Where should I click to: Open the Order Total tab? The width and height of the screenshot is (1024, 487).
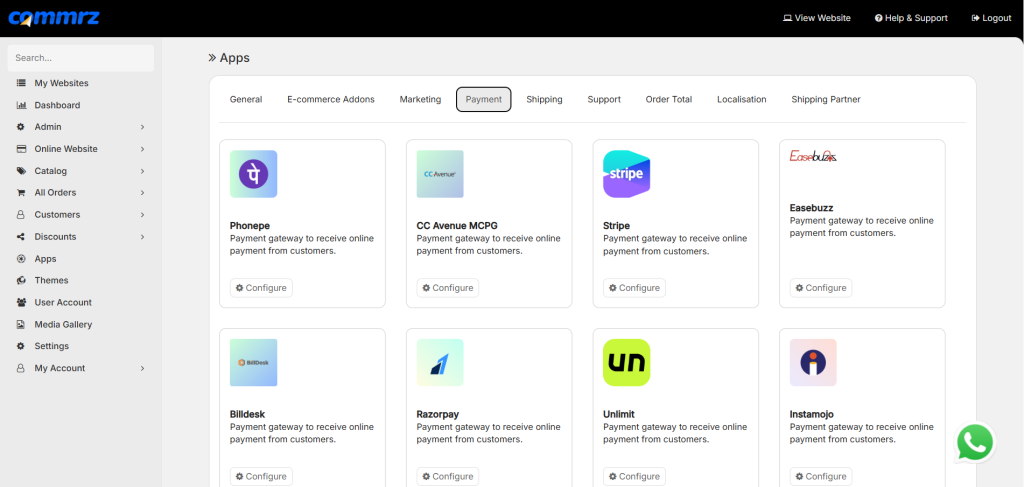[669, 99]
